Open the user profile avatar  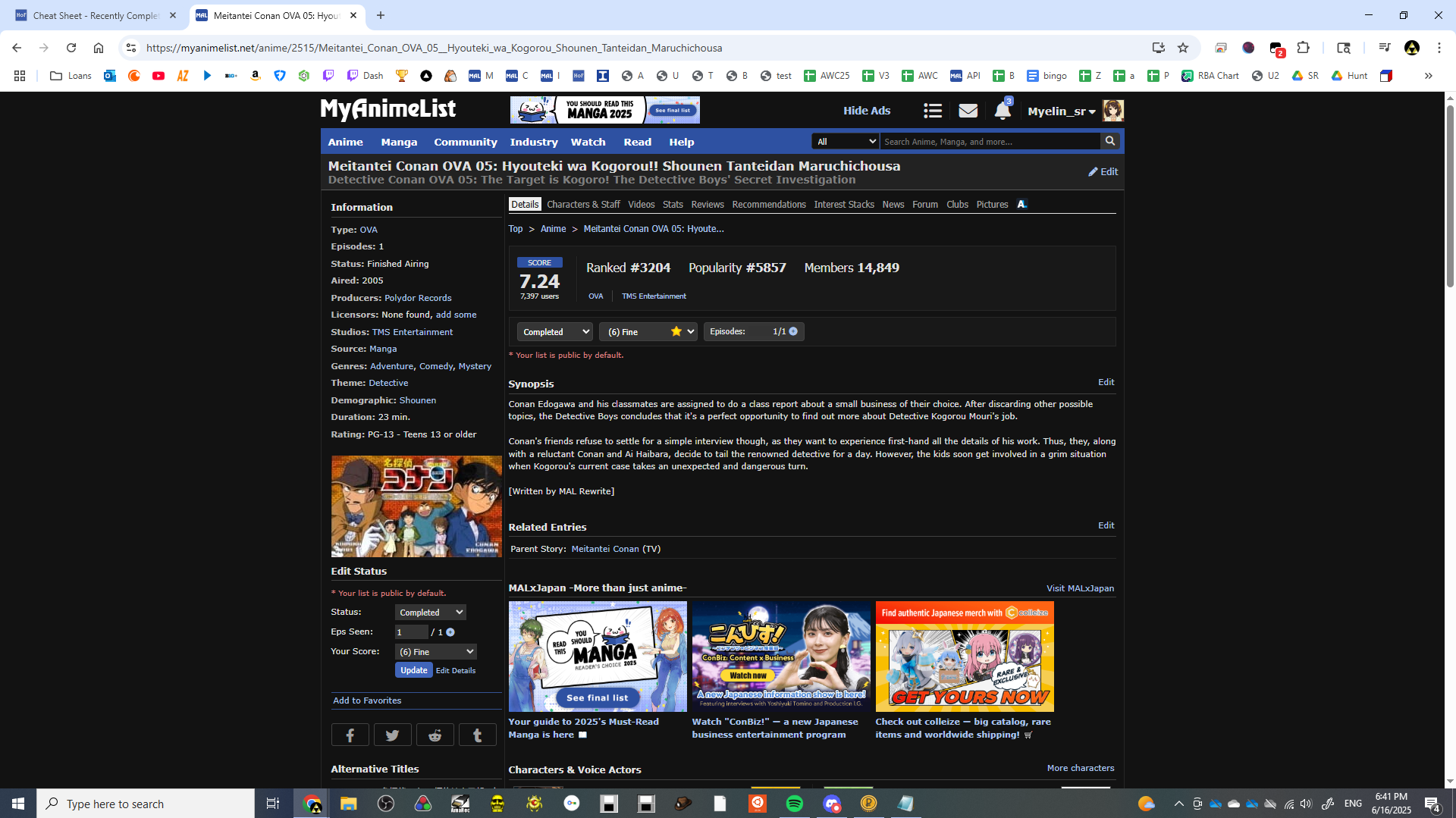coord(1113,111)
